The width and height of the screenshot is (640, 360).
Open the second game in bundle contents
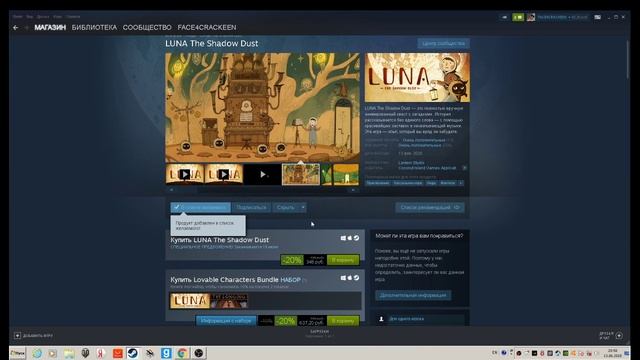[229, 301]
